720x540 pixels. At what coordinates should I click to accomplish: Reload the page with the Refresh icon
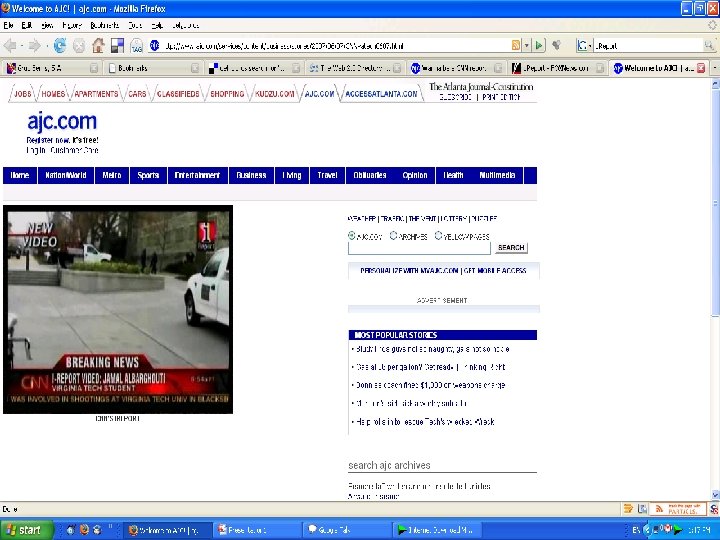[x=60, y=45]
